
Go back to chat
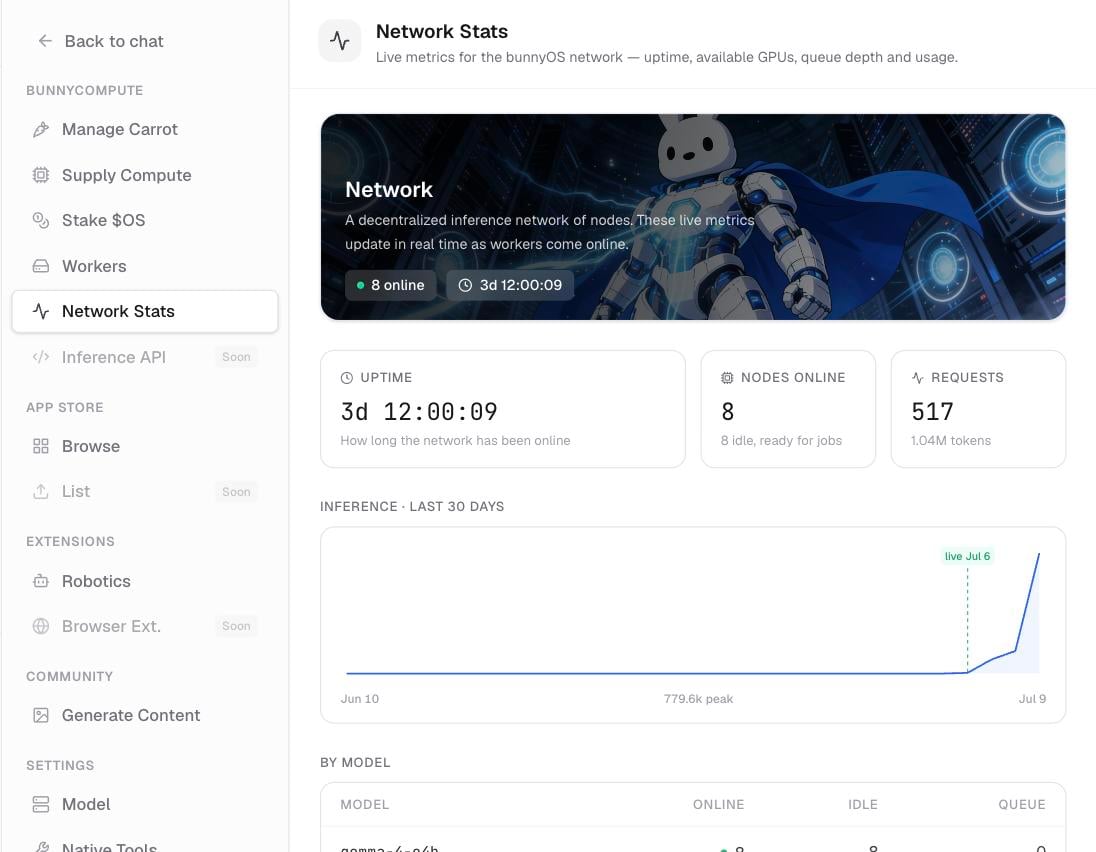(x=101, y=41)
